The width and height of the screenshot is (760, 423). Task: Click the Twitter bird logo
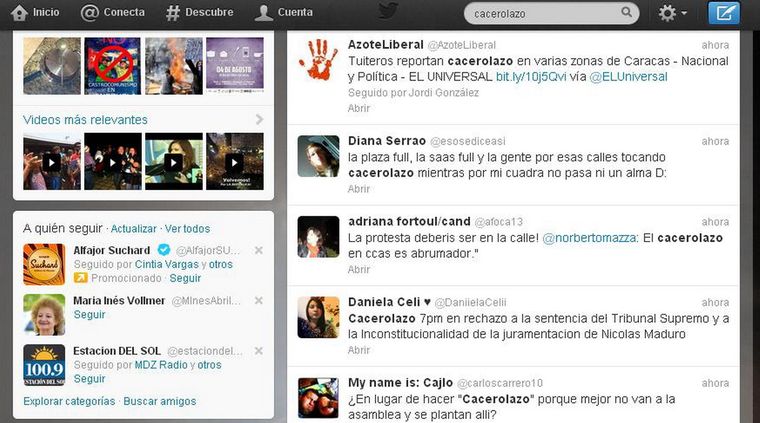click(x=388, y=11)
